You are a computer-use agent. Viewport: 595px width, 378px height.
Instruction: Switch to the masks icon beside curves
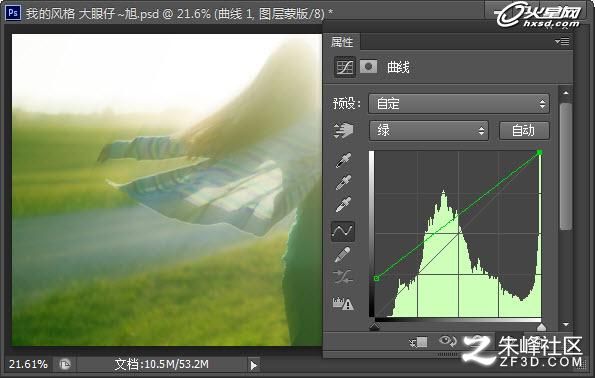tap(368, 67)
